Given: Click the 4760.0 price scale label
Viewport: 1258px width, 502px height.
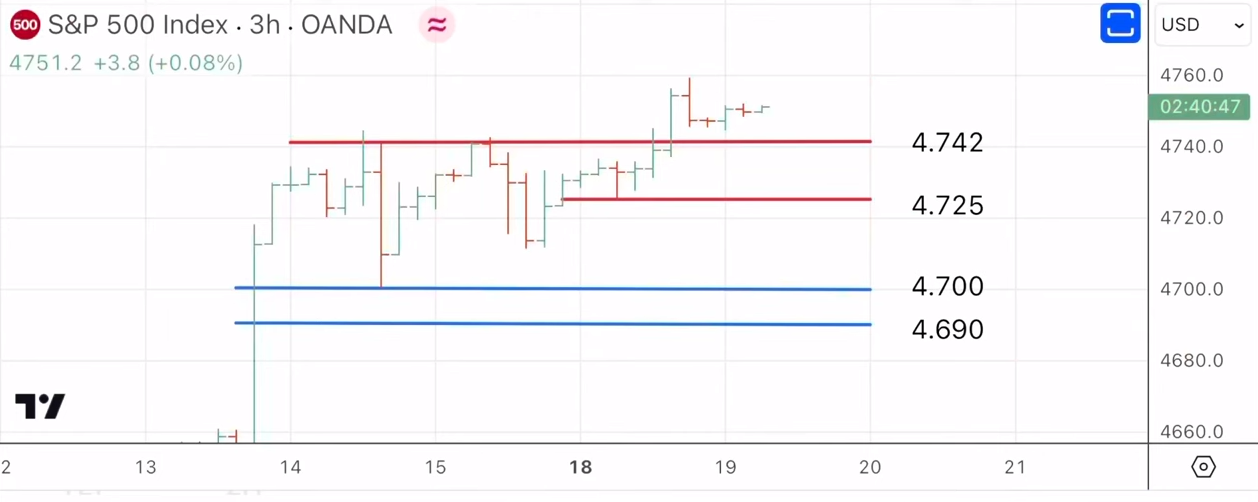Looking at the screenshot, I should tap(1191, 75).
